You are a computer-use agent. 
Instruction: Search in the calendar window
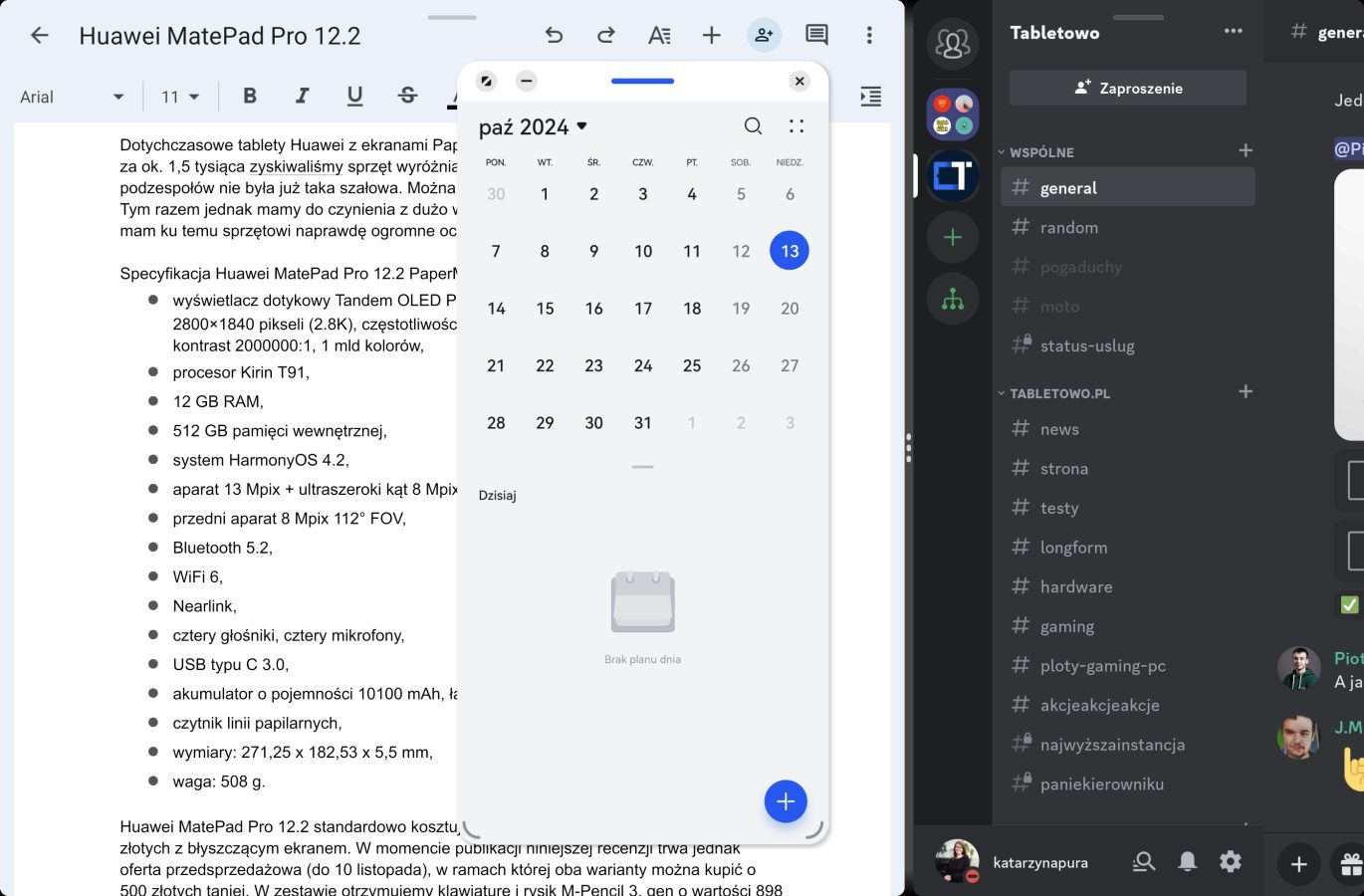(x=753, y=125)
